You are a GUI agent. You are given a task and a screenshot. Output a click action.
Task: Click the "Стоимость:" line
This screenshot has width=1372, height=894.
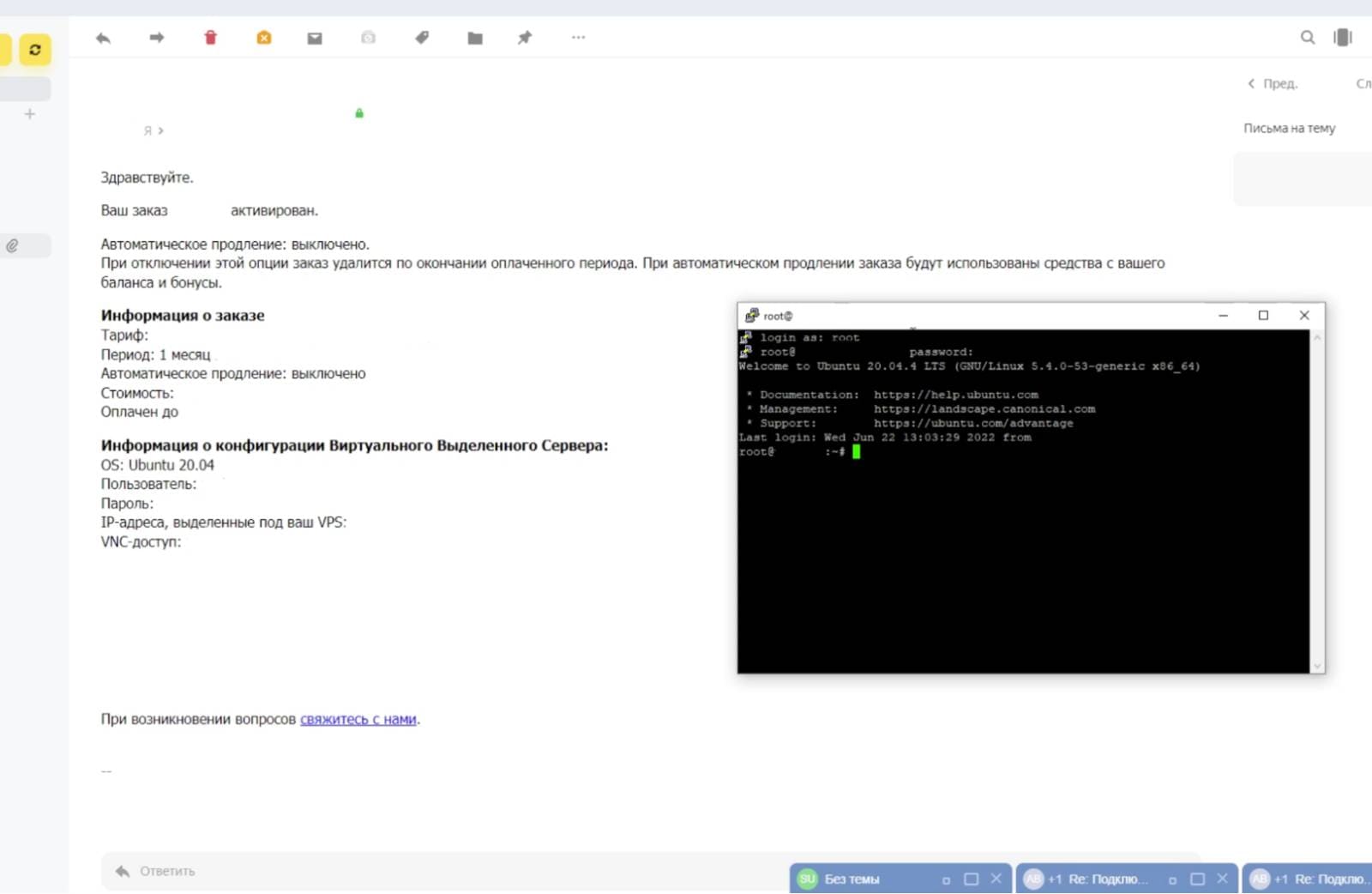tap(137, 393)
